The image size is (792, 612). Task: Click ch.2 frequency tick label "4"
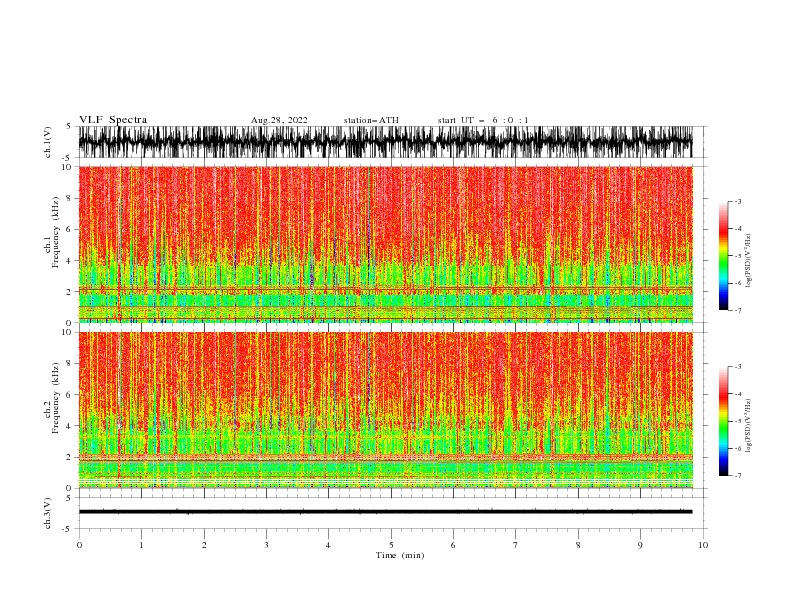69,426
